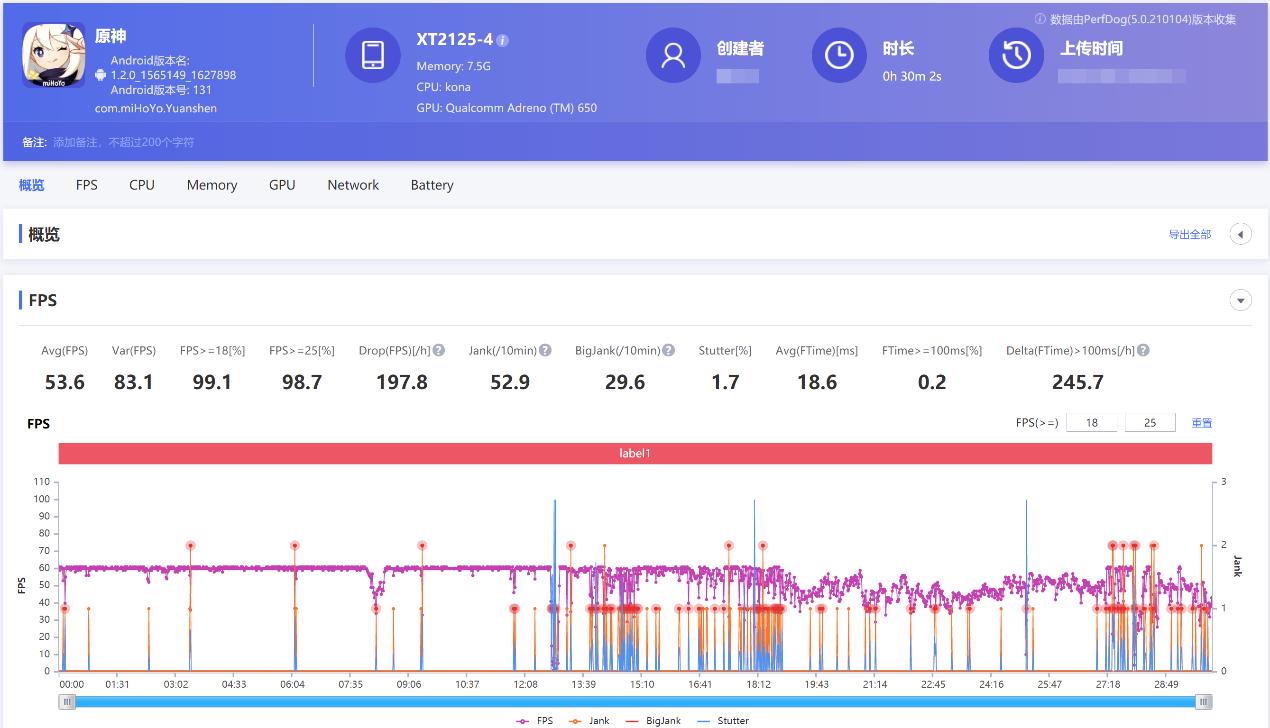This screenshot has height=728, width=1270.
Task: Switch to the CPU tab
Action: click(x=140, y=185)
